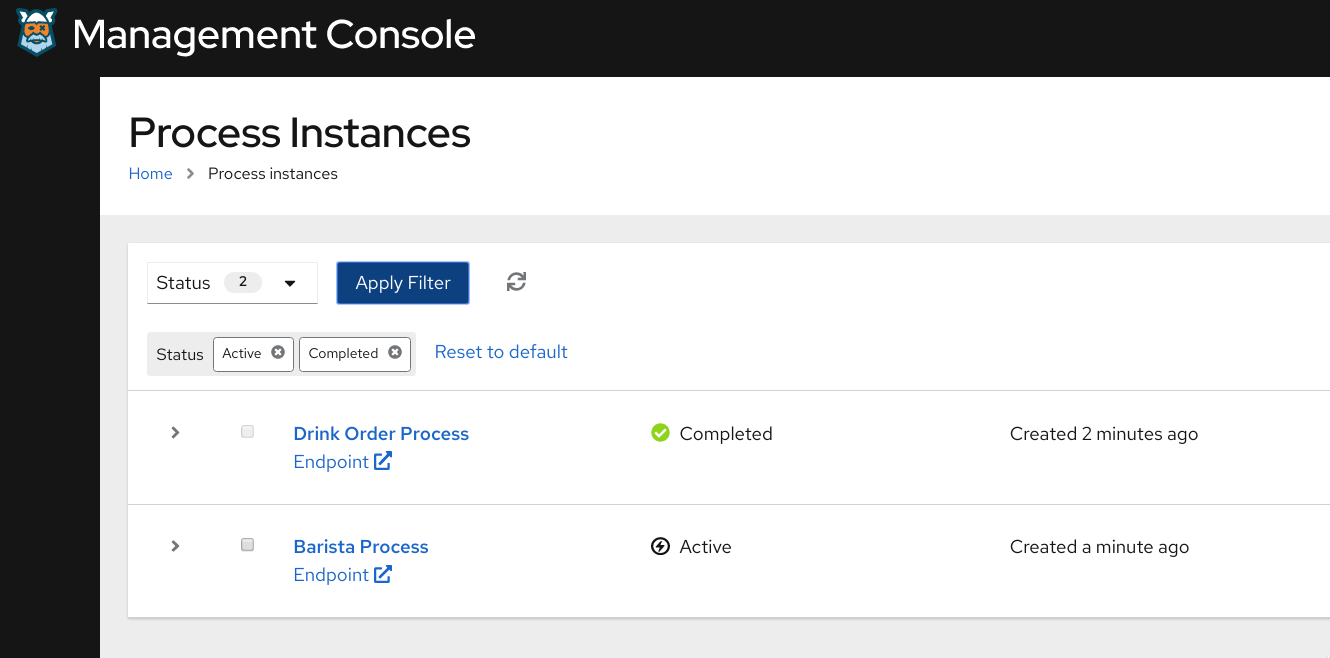Open the Status filter dropdown
The image size is (1330, 658).
[232, 282]
